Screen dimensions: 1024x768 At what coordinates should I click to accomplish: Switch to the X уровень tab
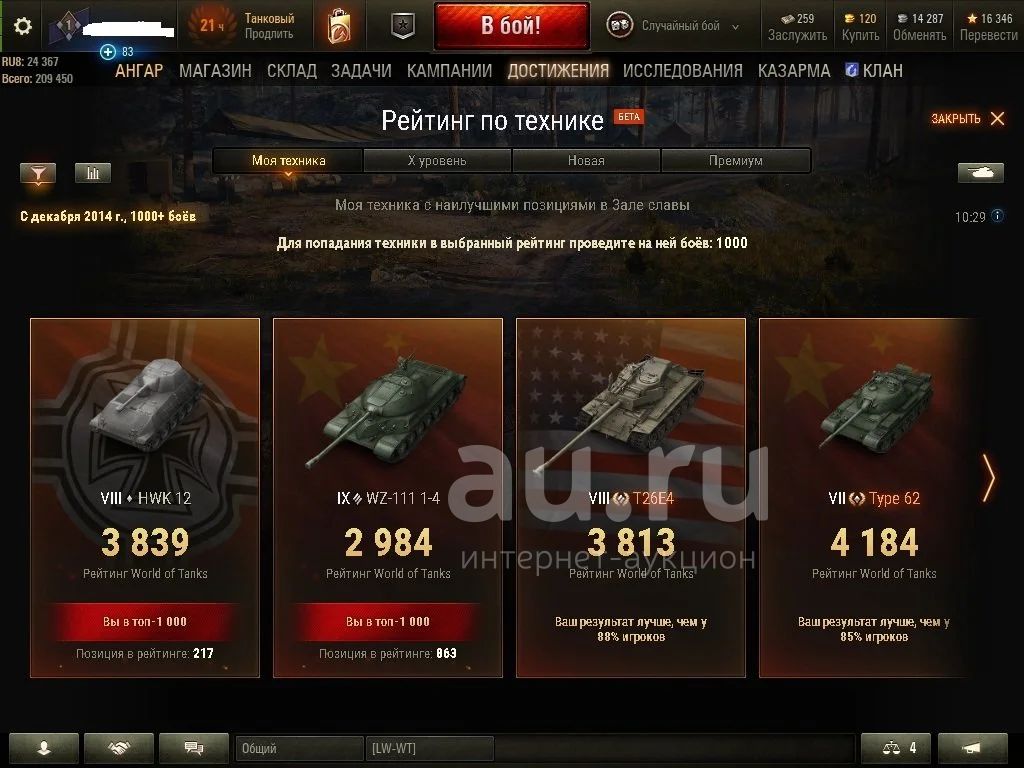437,161
